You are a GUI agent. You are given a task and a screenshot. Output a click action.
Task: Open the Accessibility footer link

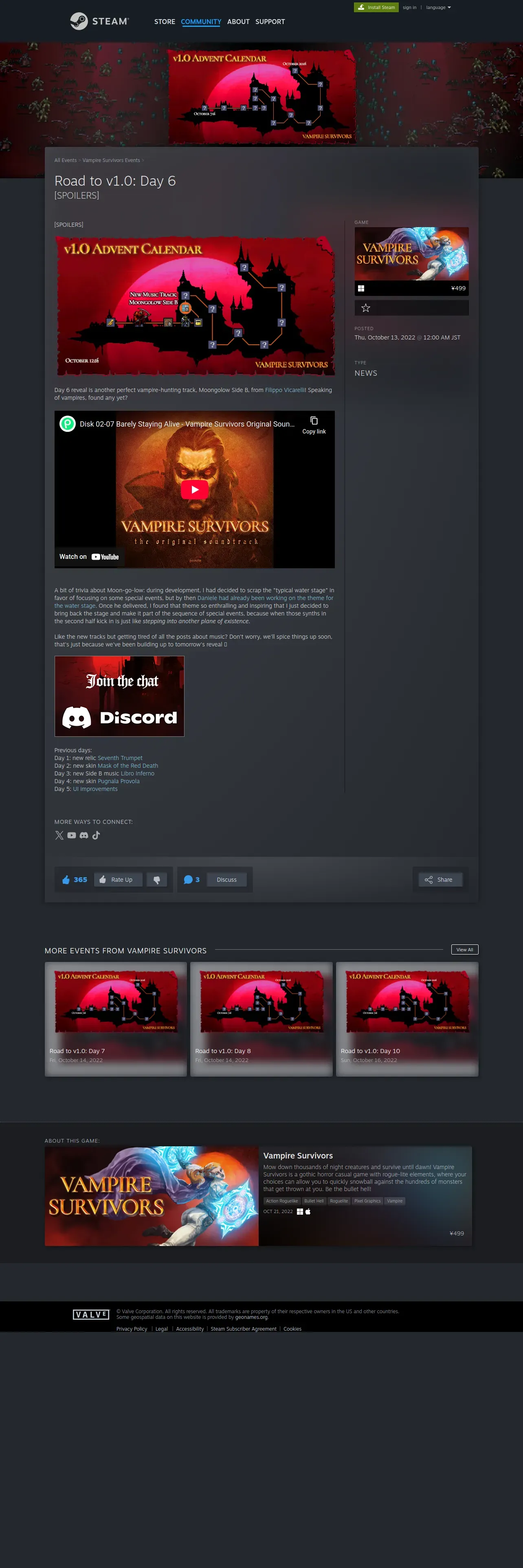190,1329
